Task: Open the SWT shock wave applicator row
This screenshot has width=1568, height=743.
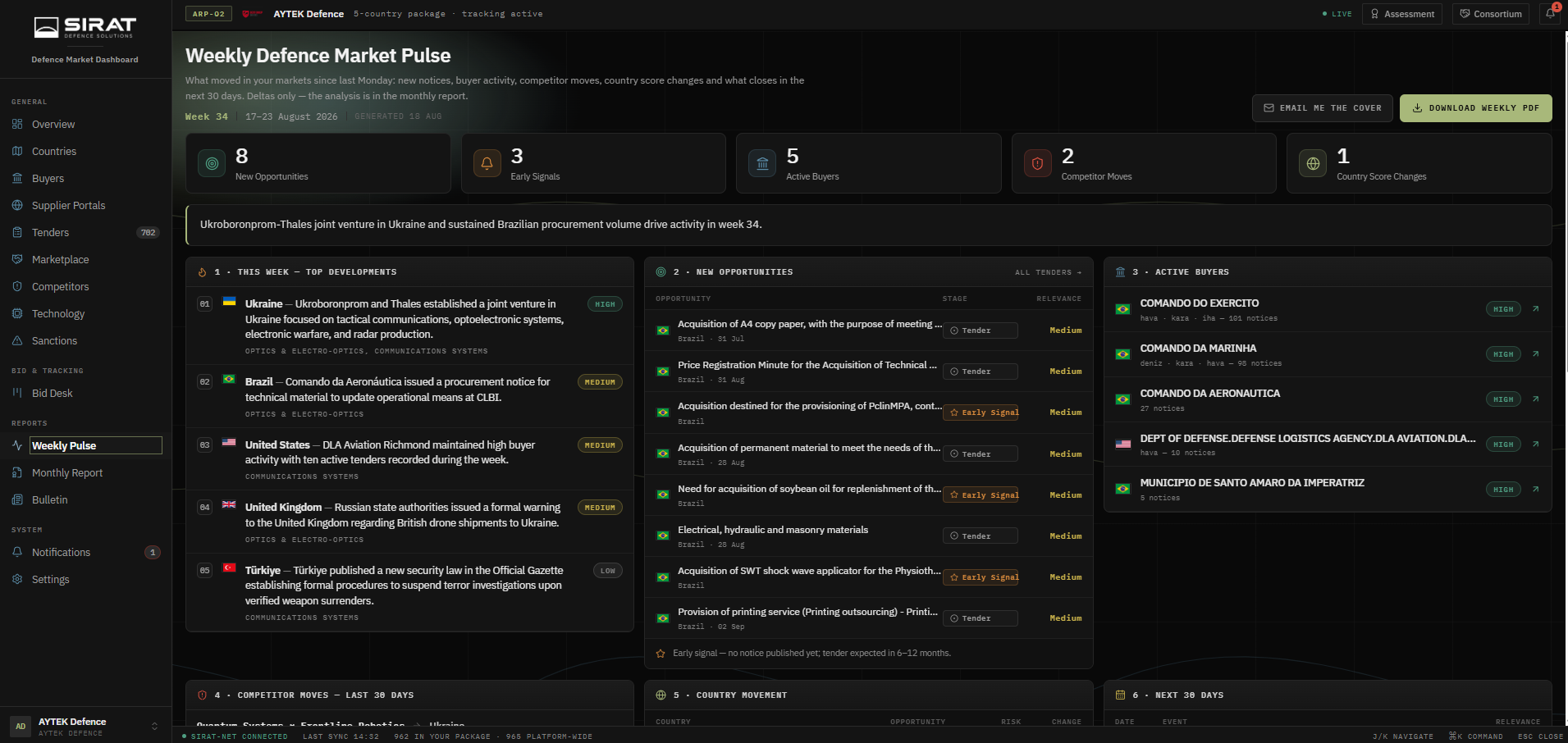Action: click(x=869, y=577)
